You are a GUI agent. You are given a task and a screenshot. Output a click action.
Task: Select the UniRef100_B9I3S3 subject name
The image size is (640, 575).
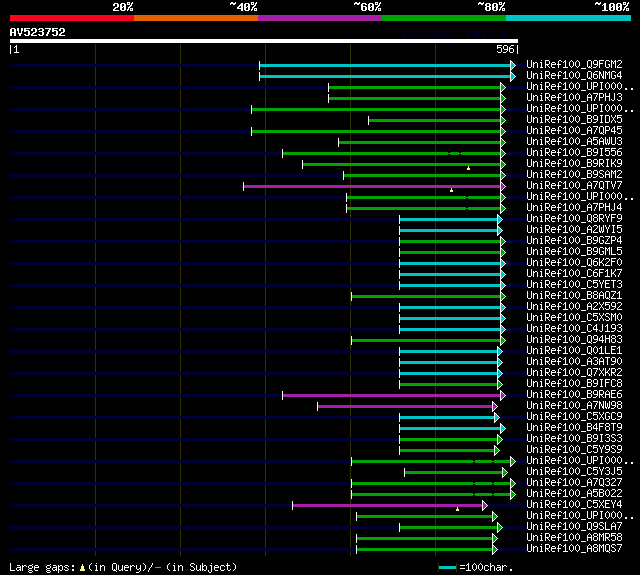(x=574, y=439)
